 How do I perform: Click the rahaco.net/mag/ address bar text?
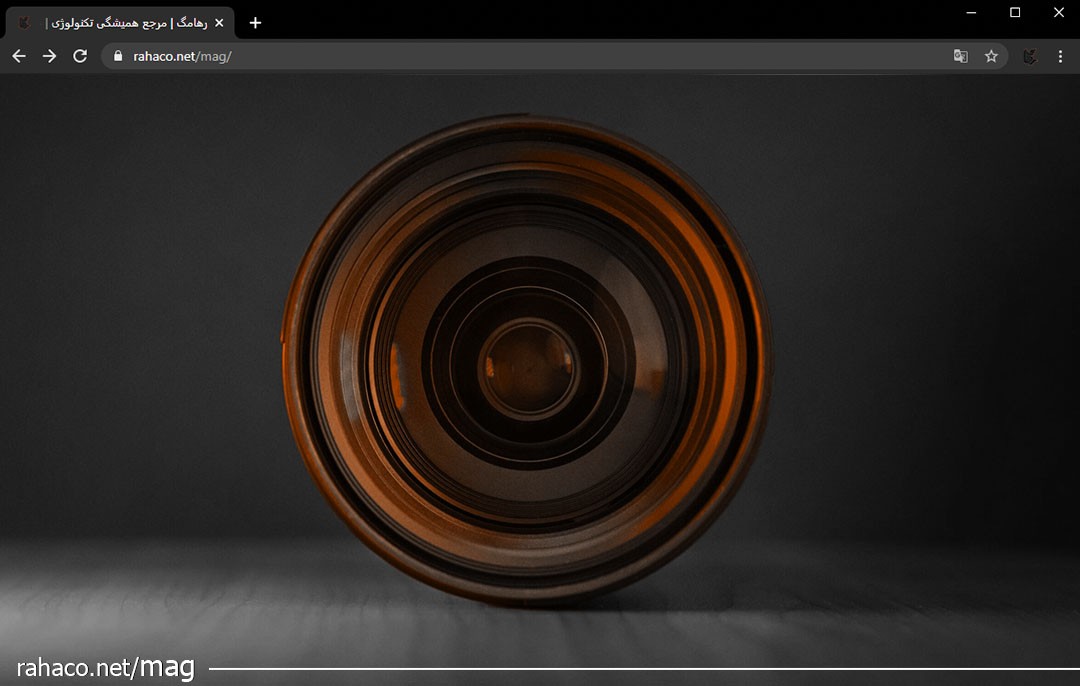click(182, 57)
